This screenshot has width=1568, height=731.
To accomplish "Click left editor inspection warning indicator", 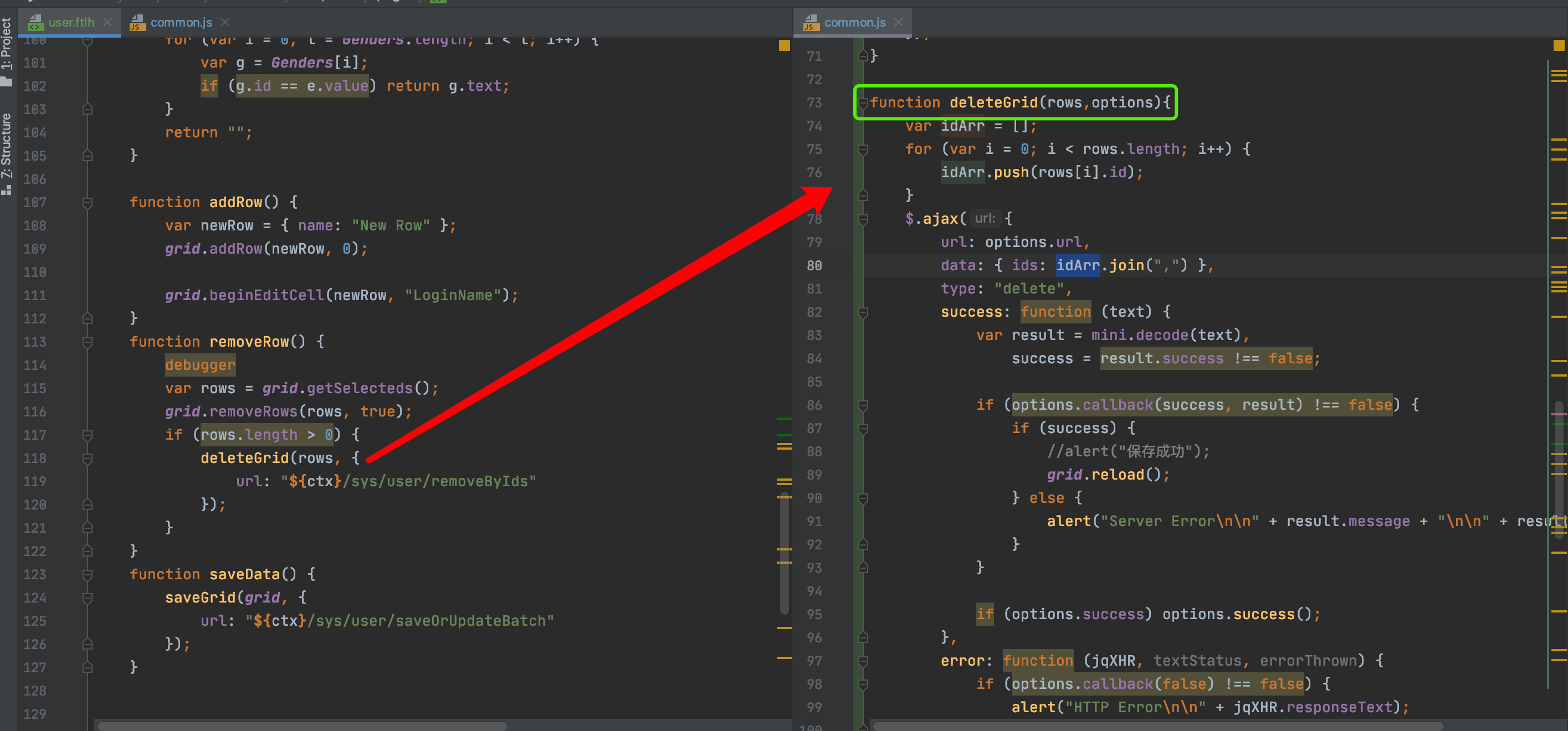I will click(x=785, y=45).
